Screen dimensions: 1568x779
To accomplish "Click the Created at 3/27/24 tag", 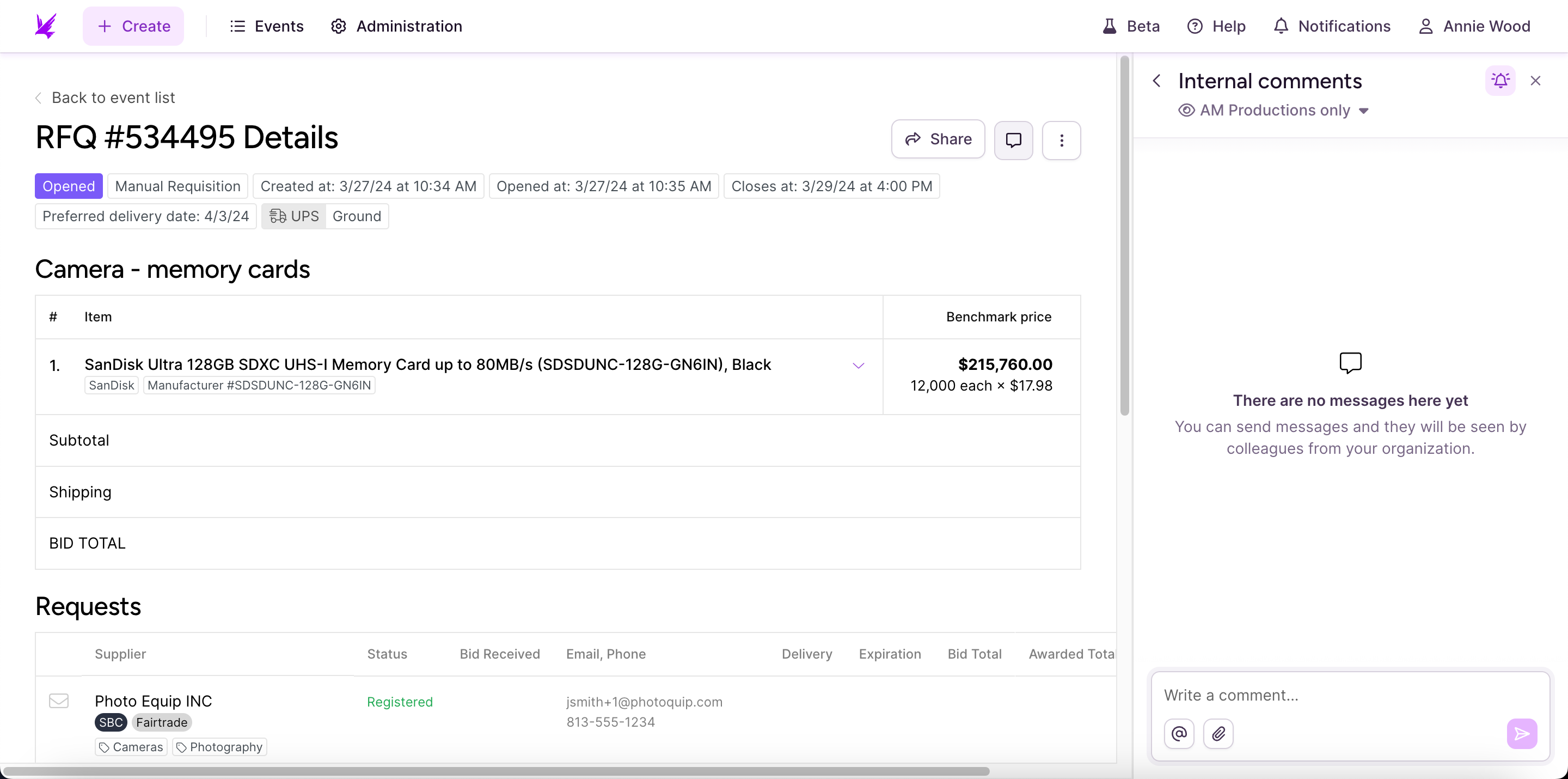I will pos(368,186).
